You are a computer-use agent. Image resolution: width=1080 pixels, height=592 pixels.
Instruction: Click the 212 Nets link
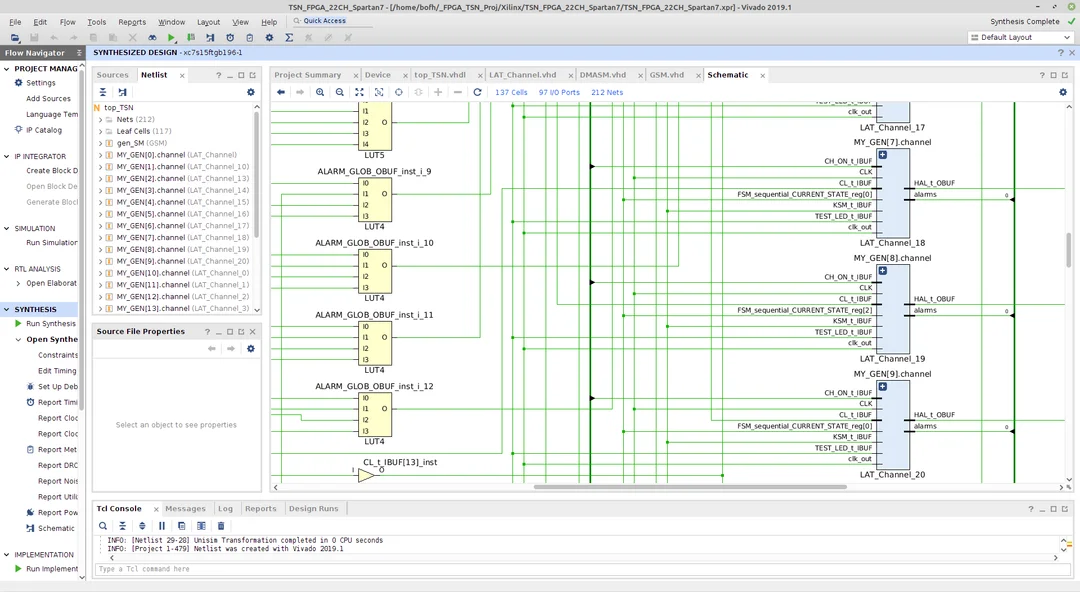coord(607,92)
